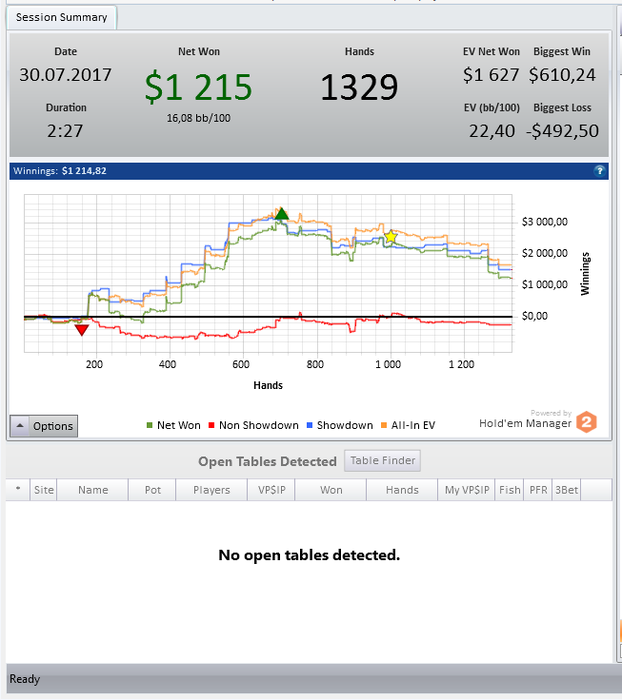Sort by the VP$IP column header
Viewport: 622px width, 700px height.
pyautogui.click(x=271, y=490)
